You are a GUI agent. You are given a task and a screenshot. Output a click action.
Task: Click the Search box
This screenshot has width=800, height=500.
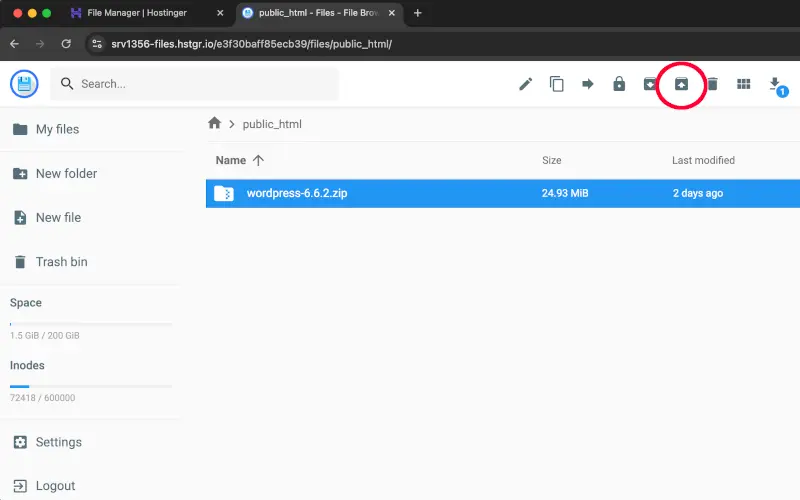pyautogui.click(x=194, y=84)
